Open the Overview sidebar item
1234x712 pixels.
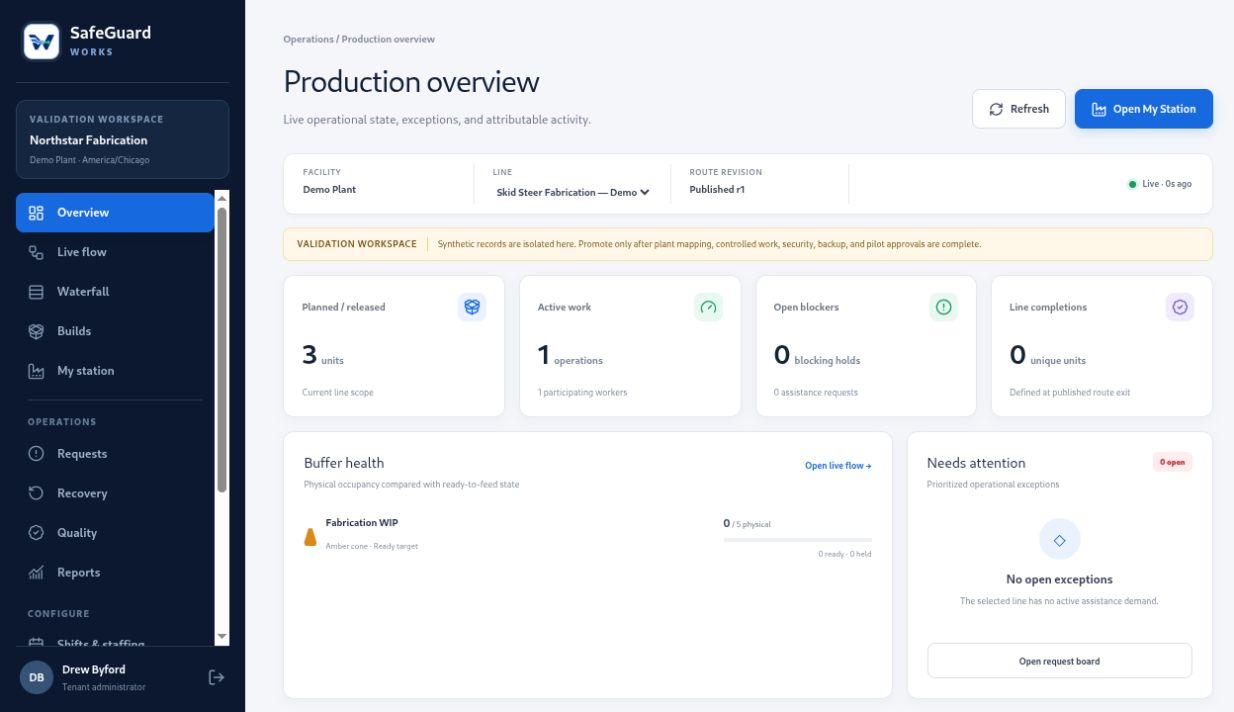pyautogui.click(x=115, y=212)
